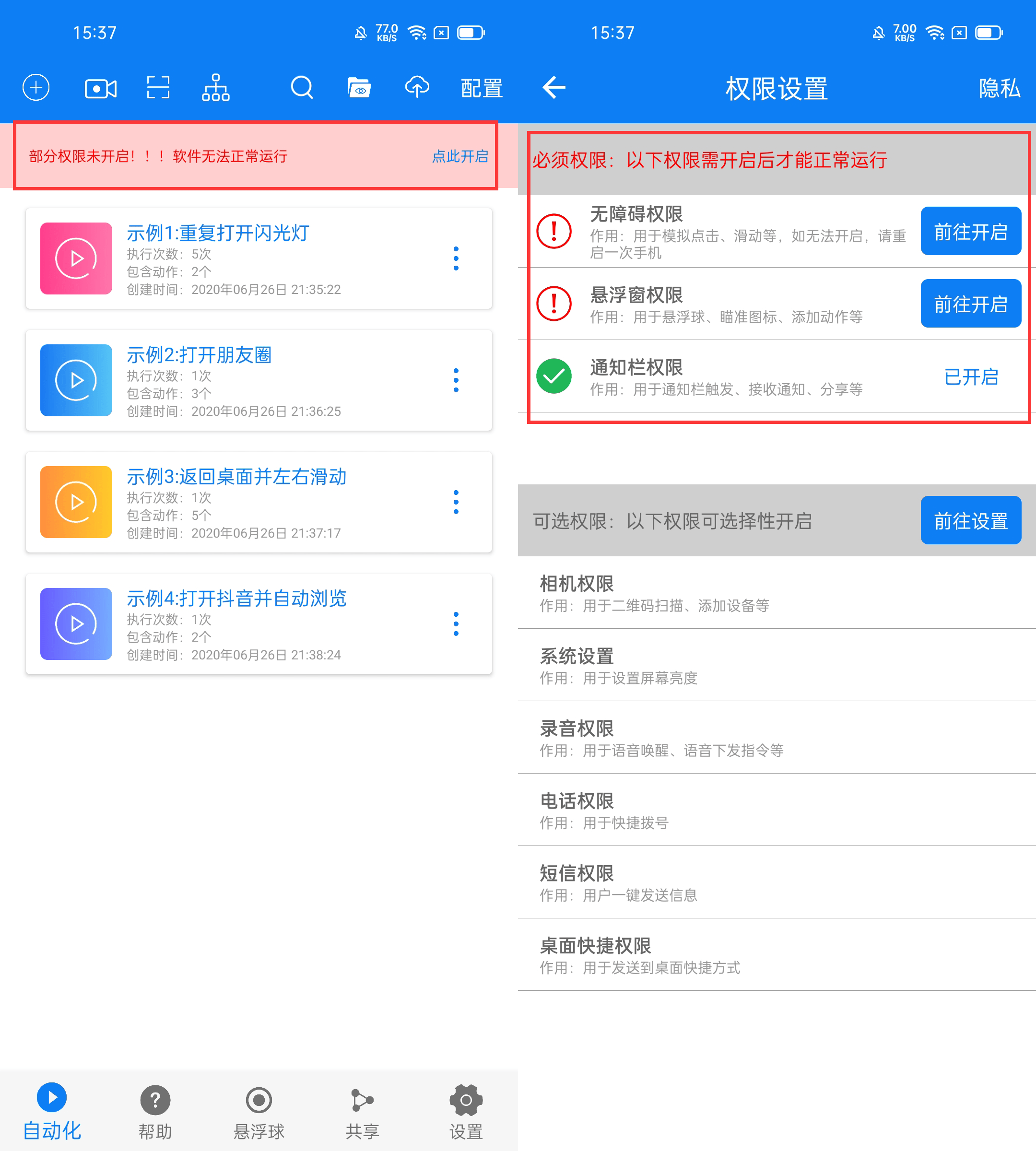Viewport: 1036px width, 1151px height.
Task: Switch to the 设置 bottom tab
Action: point(466,1112)
